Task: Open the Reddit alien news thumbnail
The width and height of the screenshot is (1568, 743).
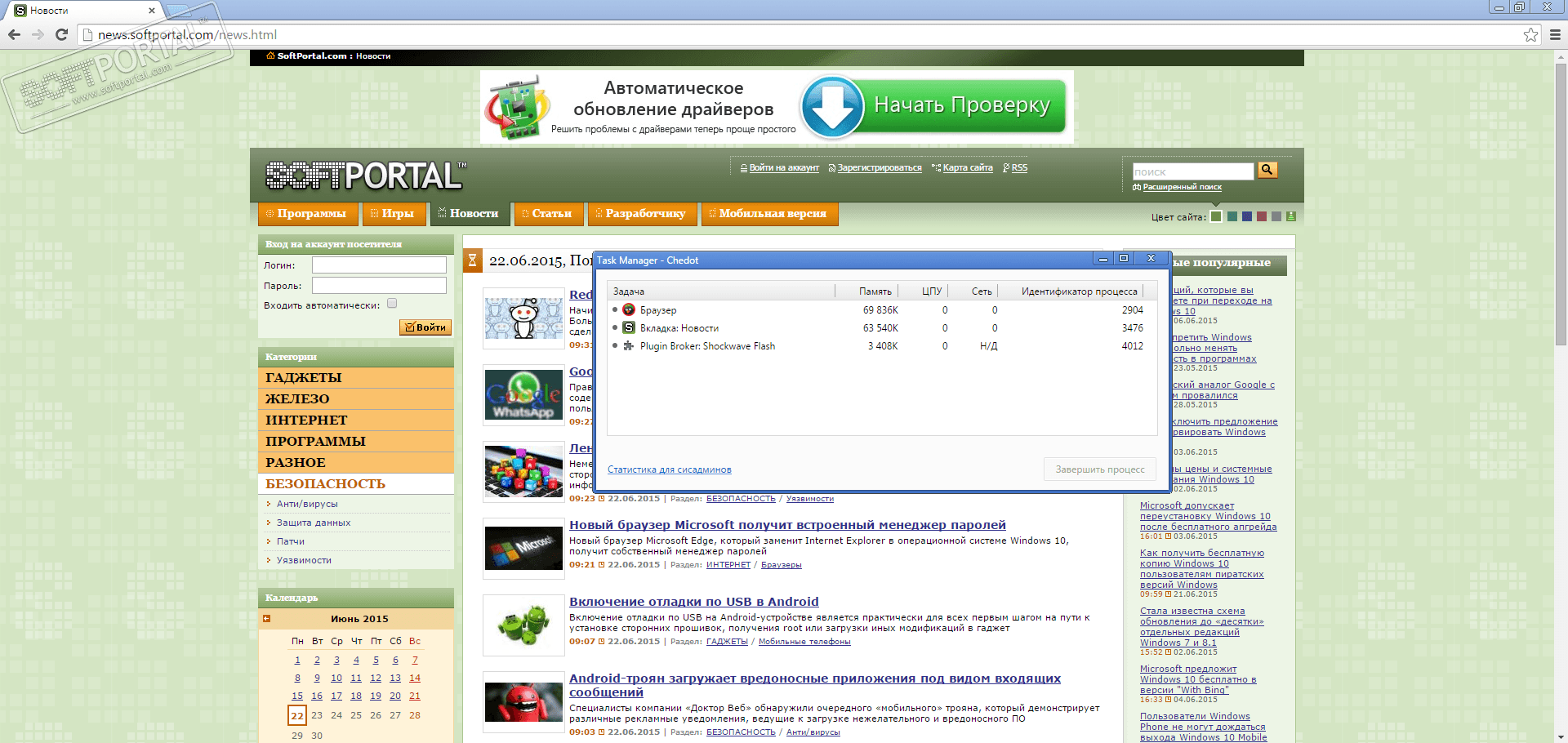Action: (x=523, y=318)
